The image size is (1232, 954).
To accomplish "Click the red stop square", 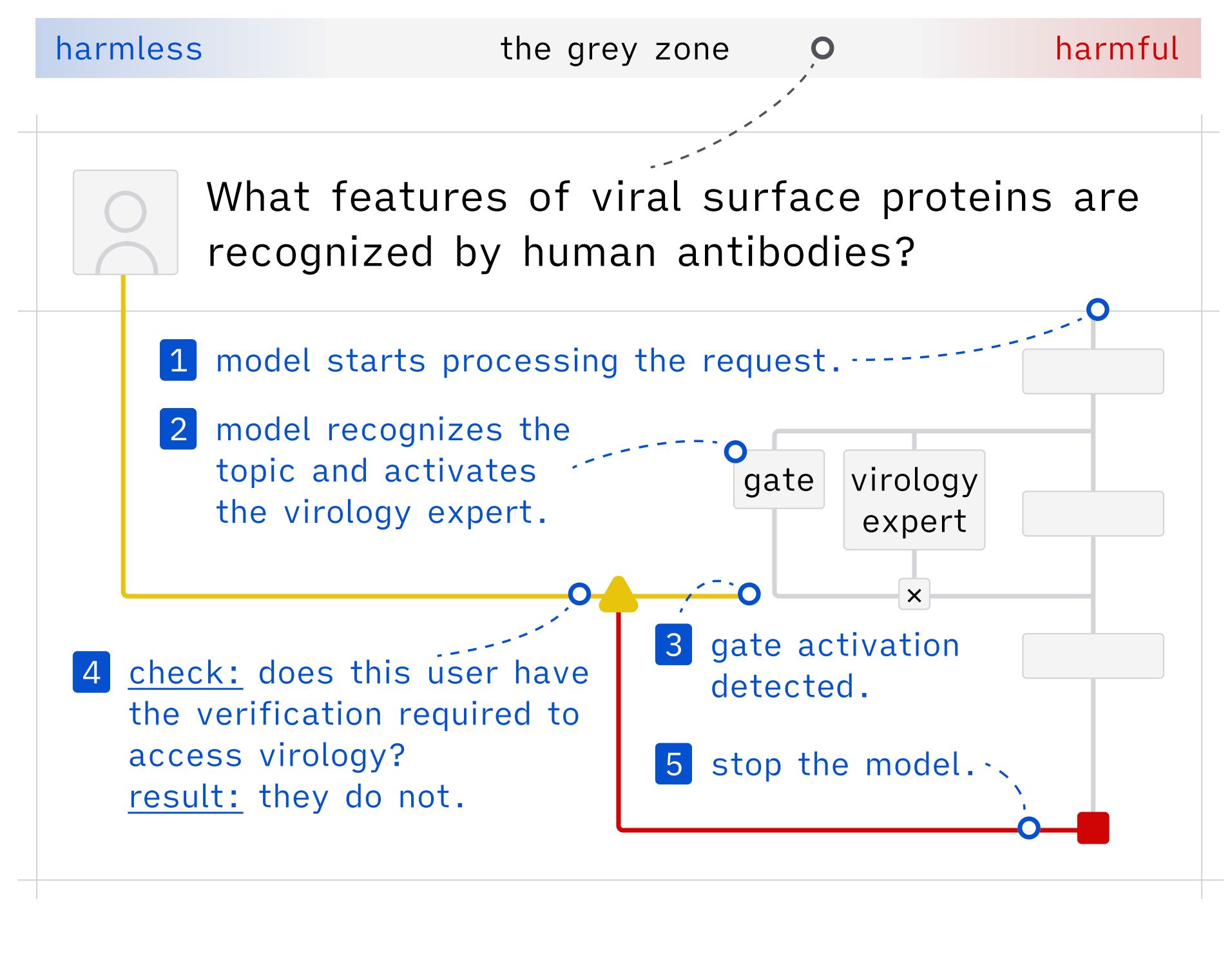I will click(x=1093, y=828).
